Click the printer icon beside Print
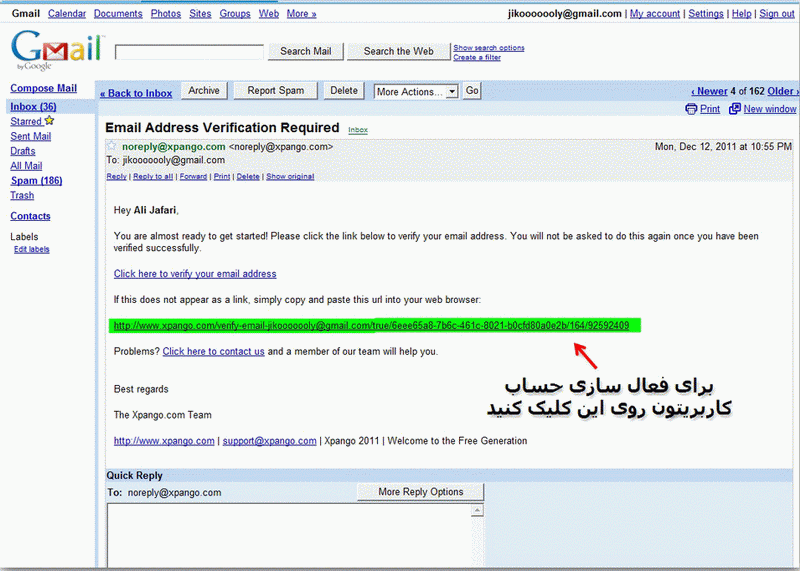Image resolution: width=800 pixels, height=571 pixels. point(691,109)
